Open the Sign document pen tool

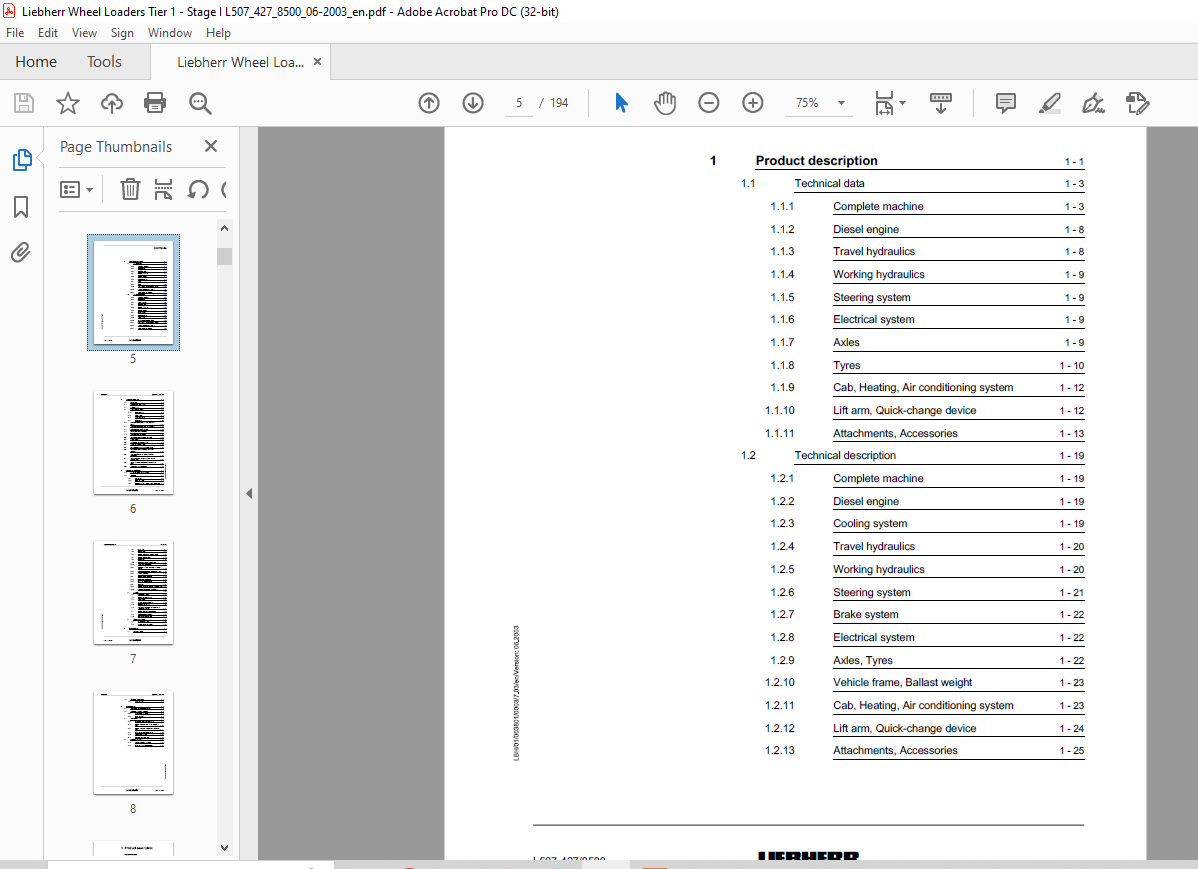click(1093, 103)
